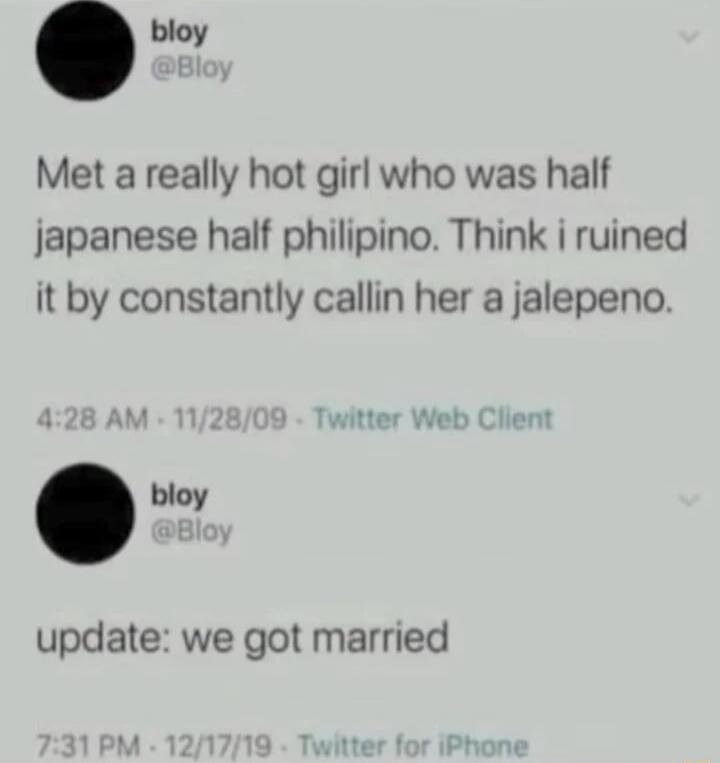Screen dimensions: 720x763
Task: Click the 7:31 PM timestamp
Action: coord(88,745)
